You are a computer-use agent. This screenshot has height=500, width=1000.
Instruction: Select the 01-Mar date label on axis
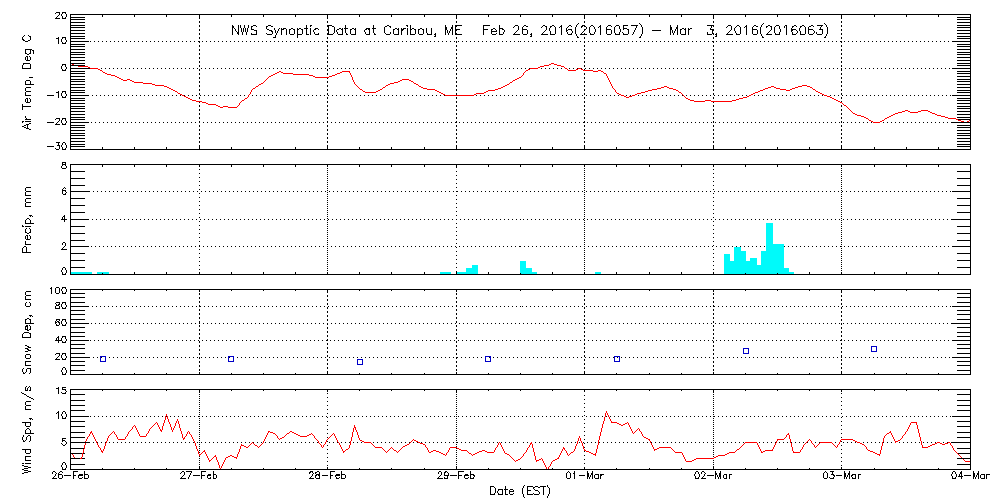click(x=585, y=478)
